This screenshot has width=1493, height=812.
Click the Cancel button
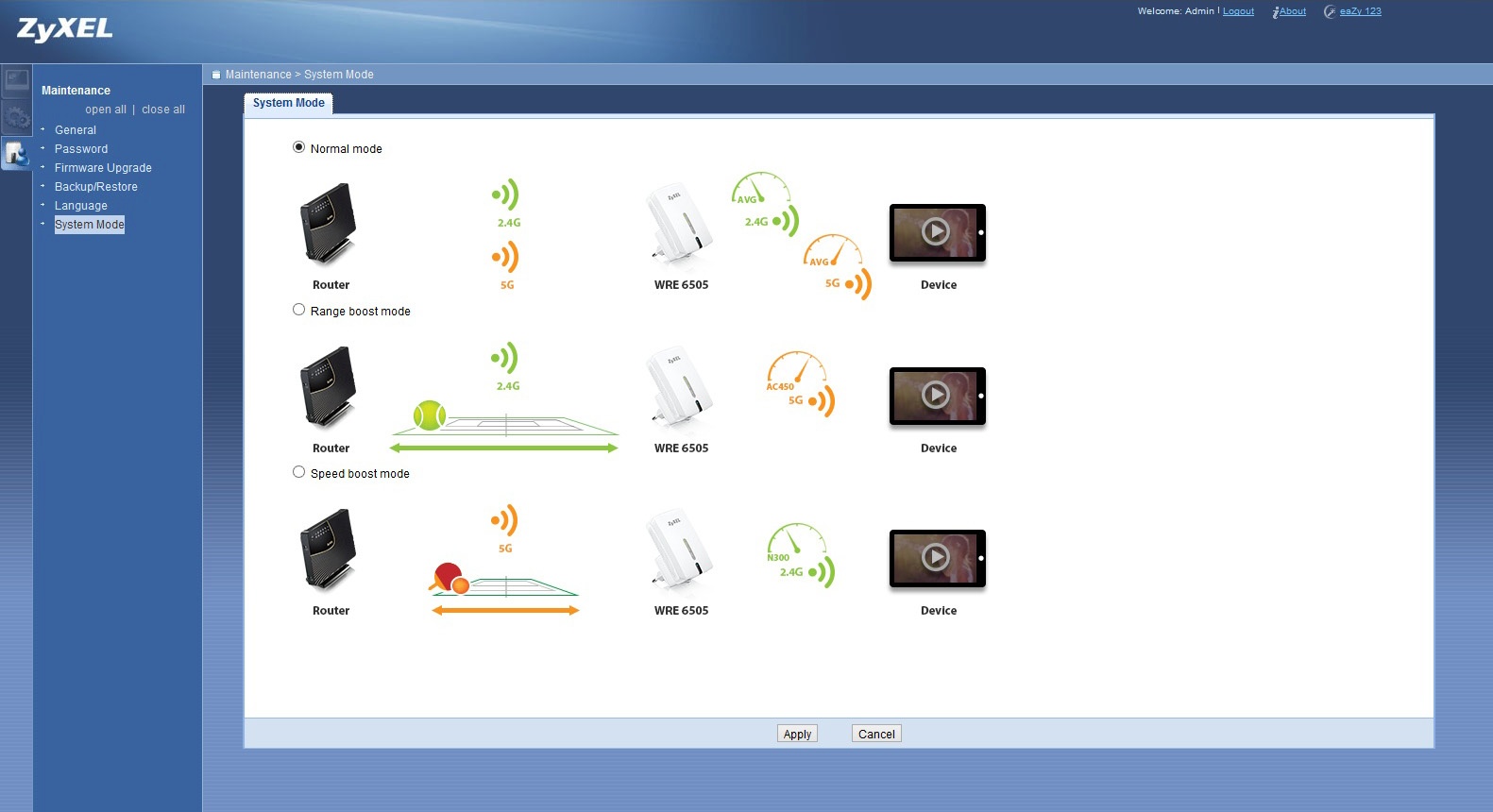coord(876,734)
